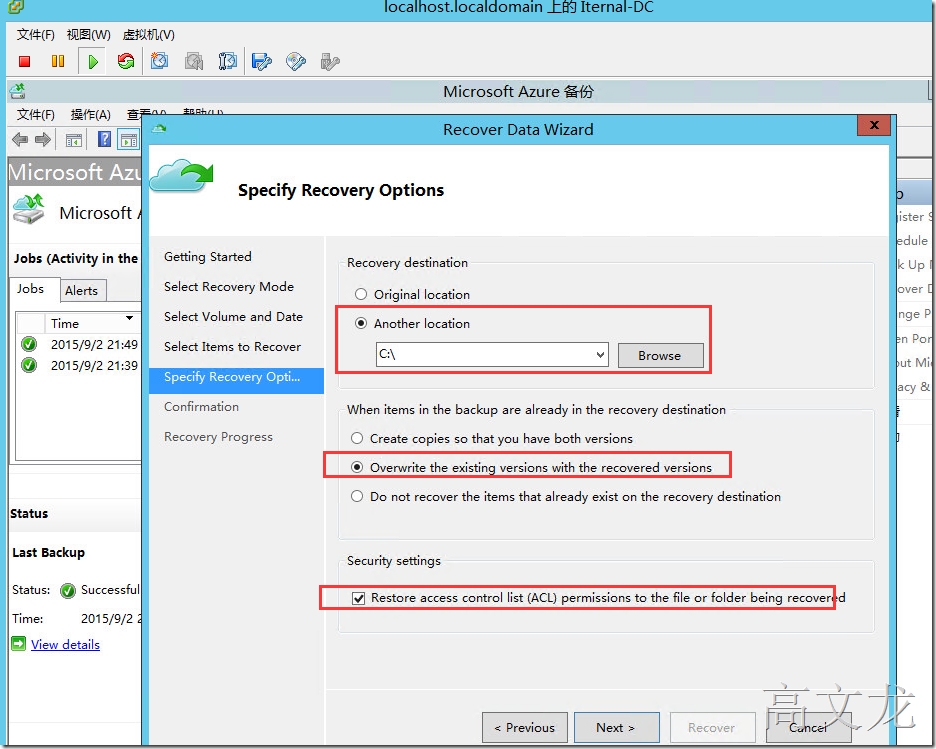936x749 pixels.
Task: Open the snapshot manager toolbar icon
Action: [x=227, y=61]
